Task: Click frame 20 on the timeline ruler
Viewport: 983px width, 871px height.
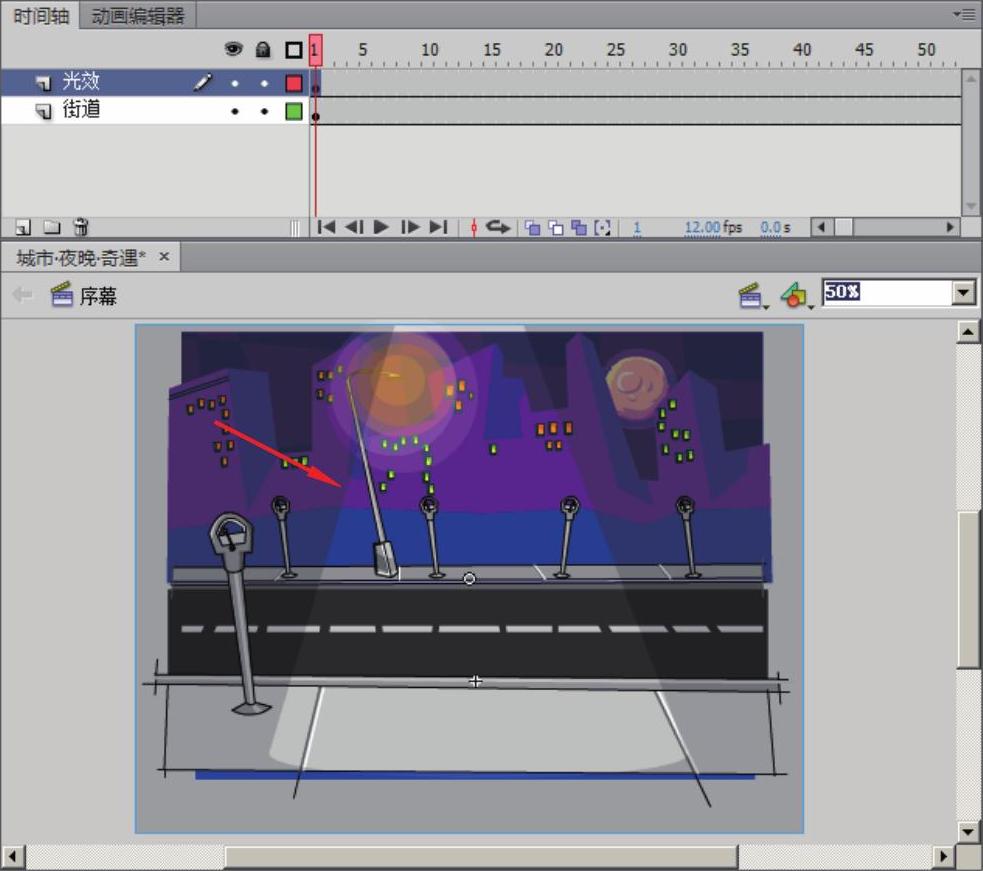Action: 553,50
